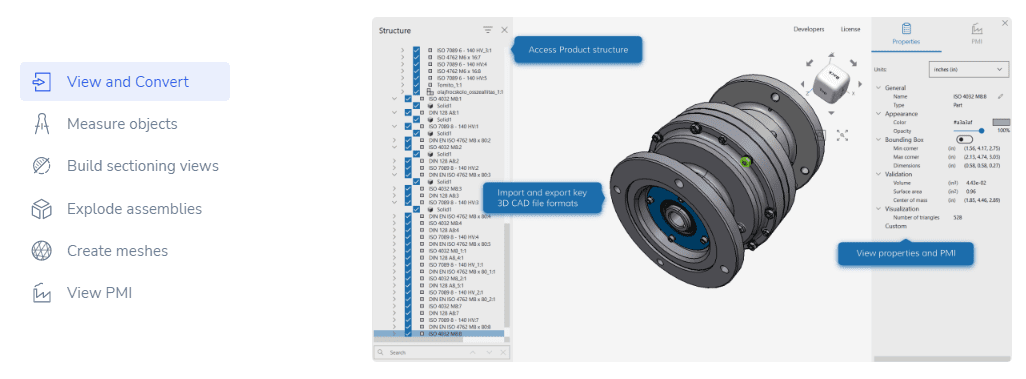
Task: Click the fit-to-view icon below the view cube
Action: 842,135
